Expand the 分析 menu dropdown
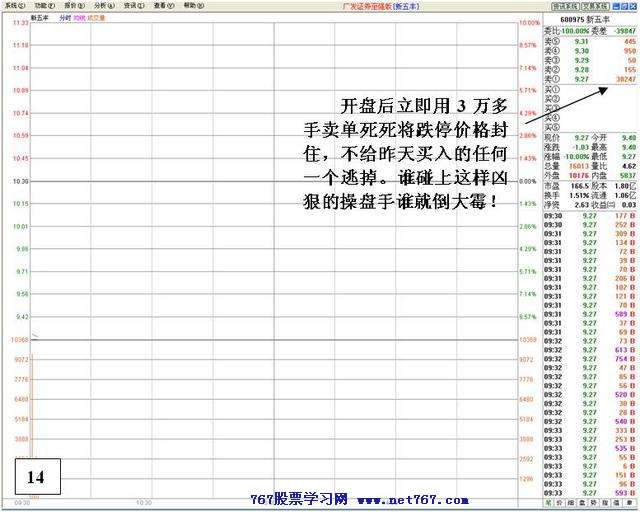This screenshot has width=640, height=512. (x=104, y=6)
